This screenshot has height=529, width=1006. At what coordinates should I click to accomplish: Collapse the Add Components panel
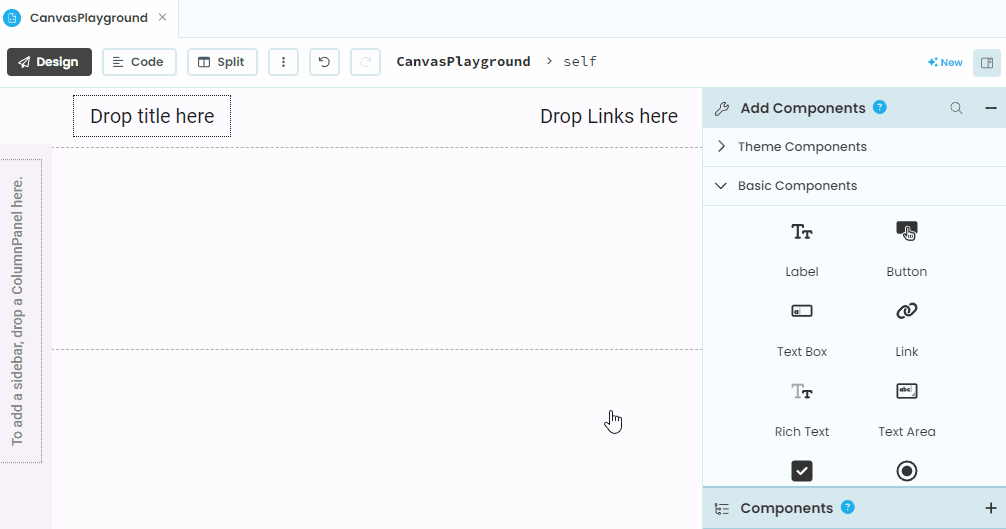(x=991, y=108)
